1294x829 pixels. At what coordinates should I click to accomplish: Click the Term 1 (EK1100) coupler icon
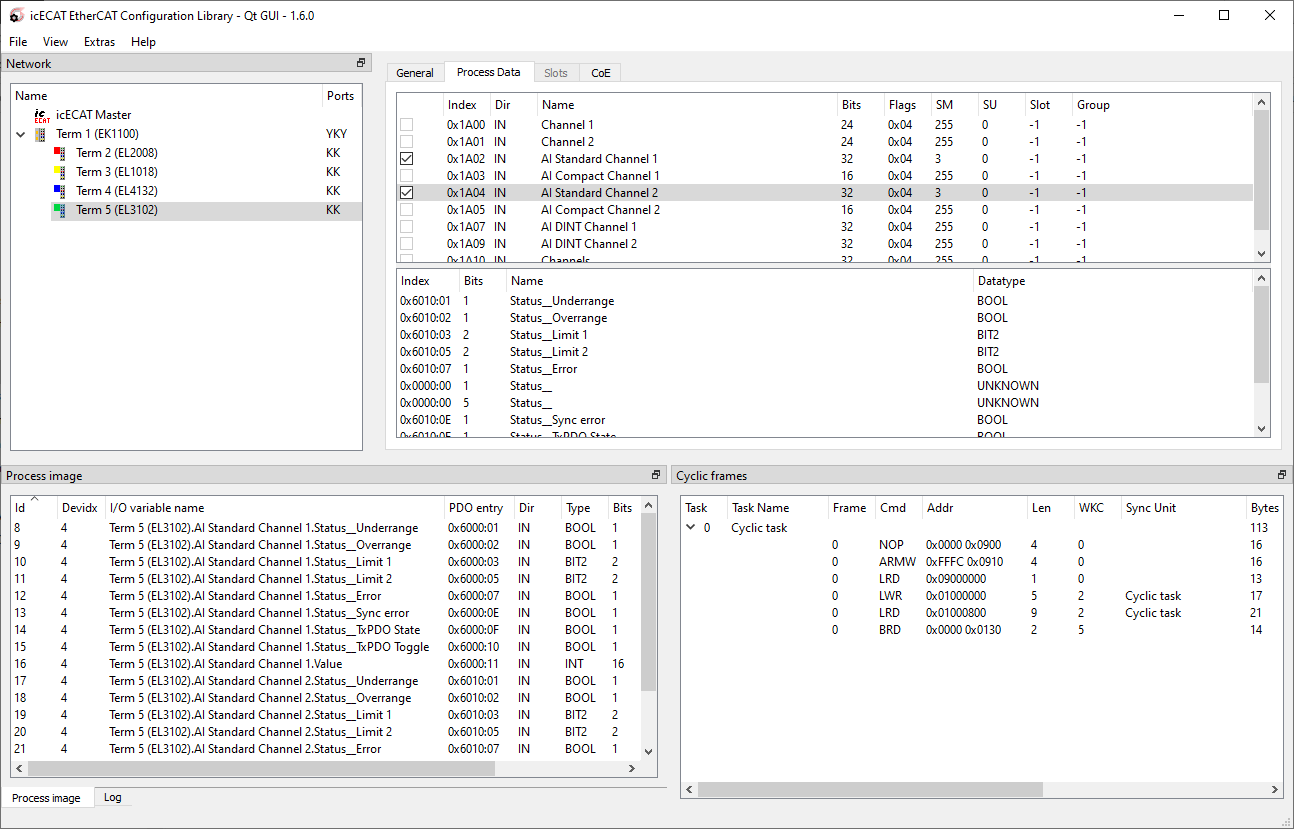(x=40, y=134)
